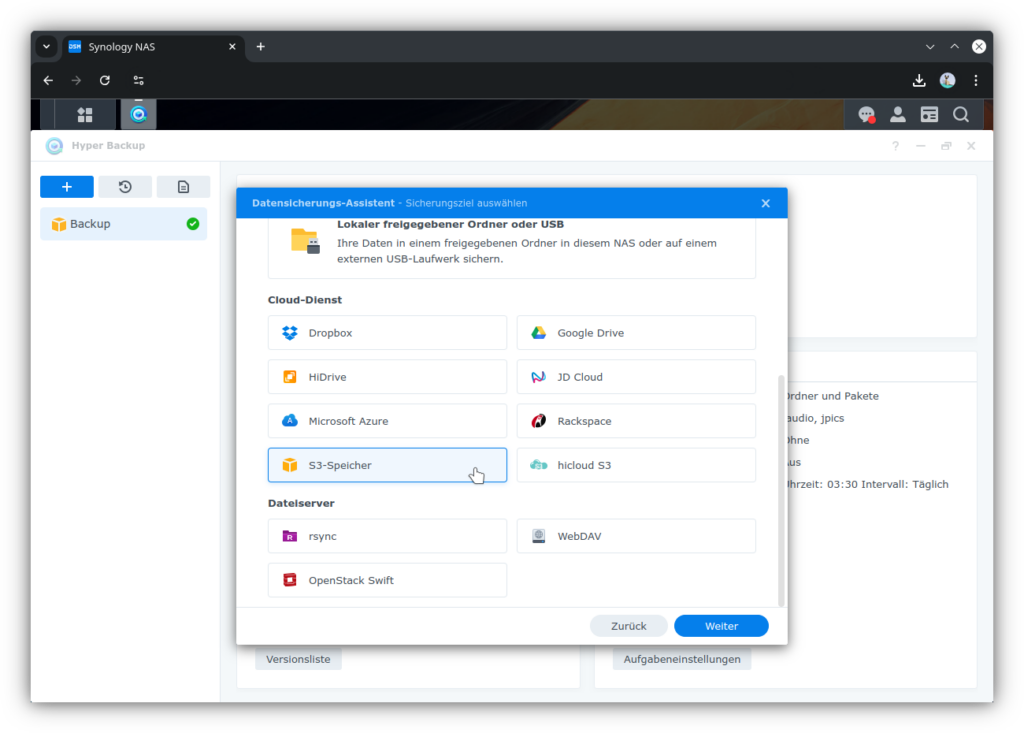The width and height of the screenshot is (1024, 733).
Task: Click the wizard's vertical scrollbar
Action: 781,490
